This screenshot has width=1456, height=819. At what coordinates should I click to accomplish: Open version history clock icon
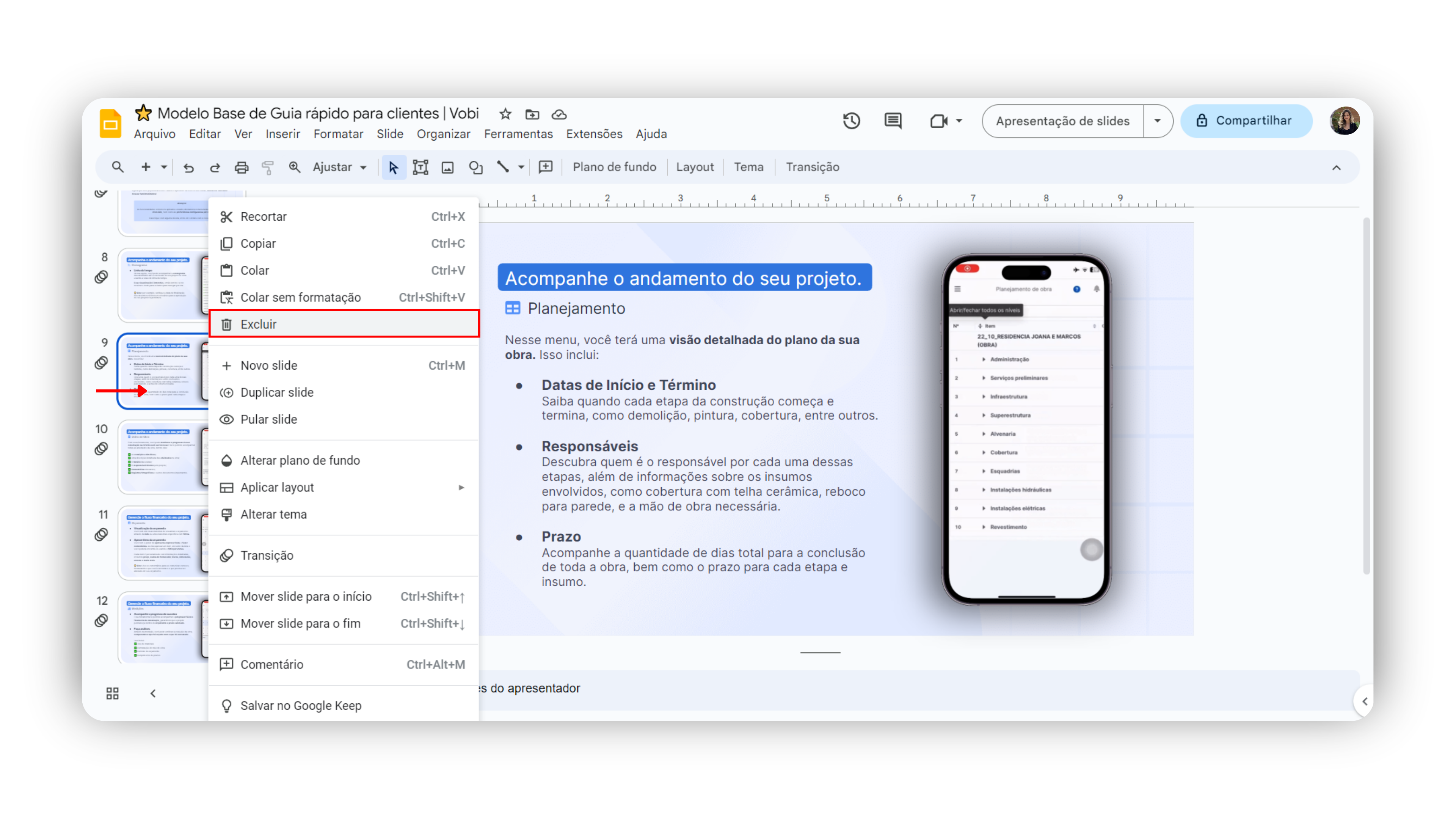pos(851,121)
